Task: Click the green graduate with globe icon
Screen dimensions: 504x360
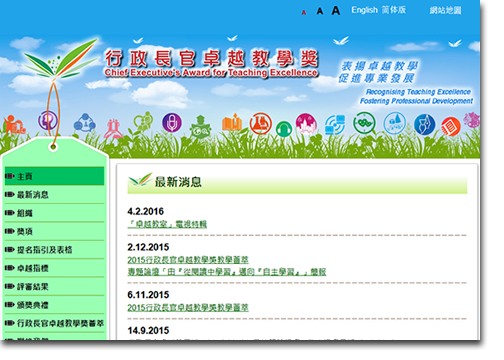Action: click(x=200, y=127)
